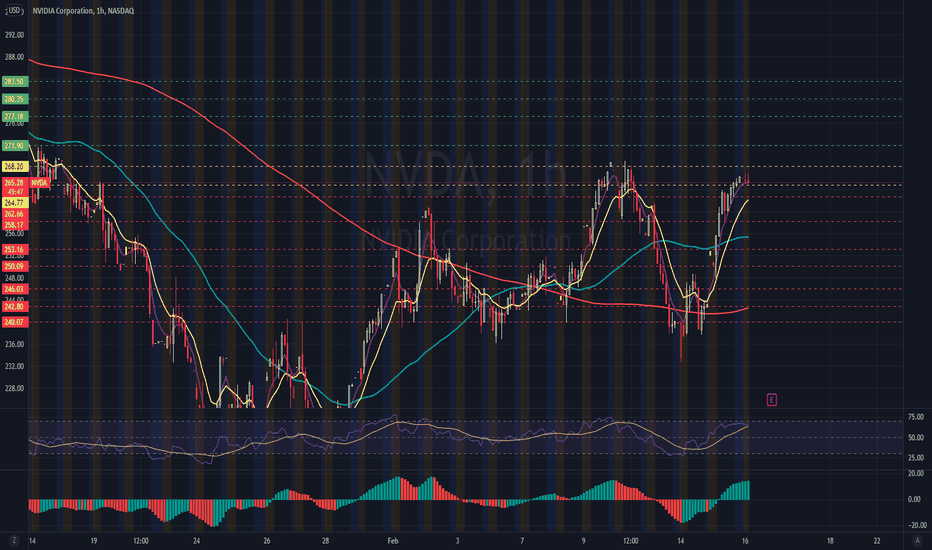Click the 288.00 price axis value
932x550 pixels.
pos(14,57)
